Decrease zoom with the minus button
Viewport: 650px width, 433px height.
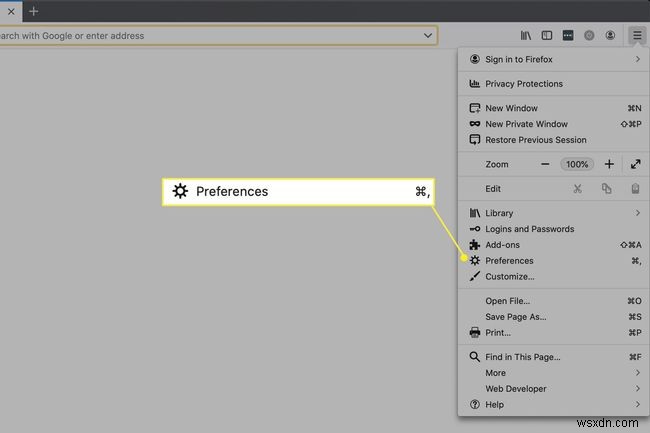tap(545, 164)
